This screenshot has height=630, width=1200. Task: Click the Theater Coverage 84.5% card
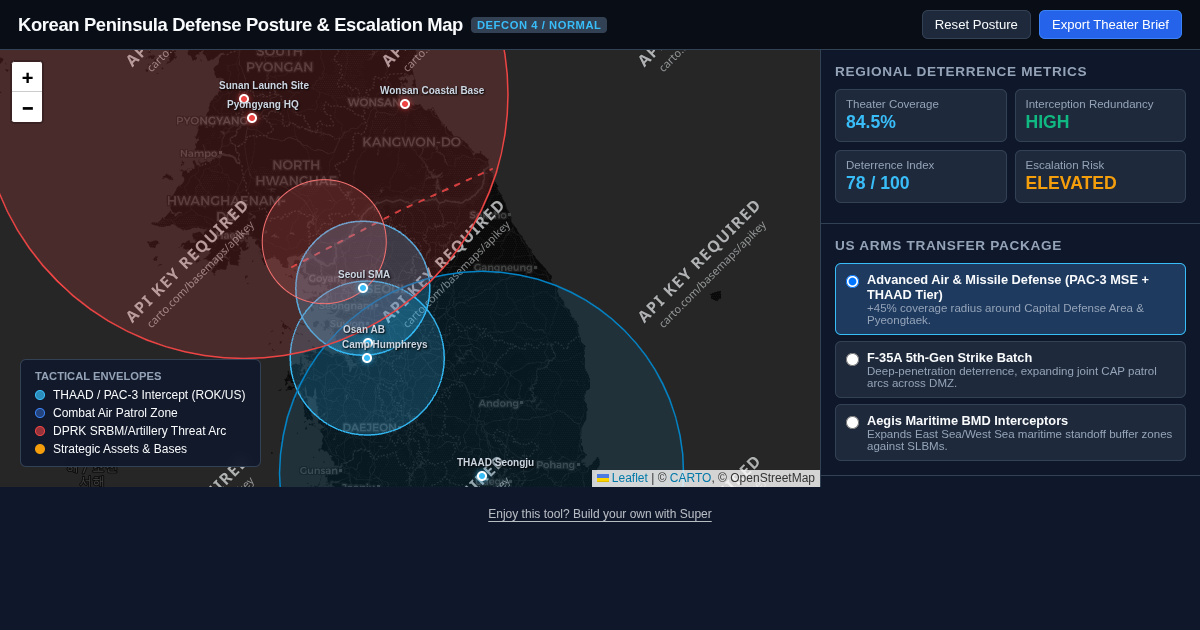(x=921, y=116)
